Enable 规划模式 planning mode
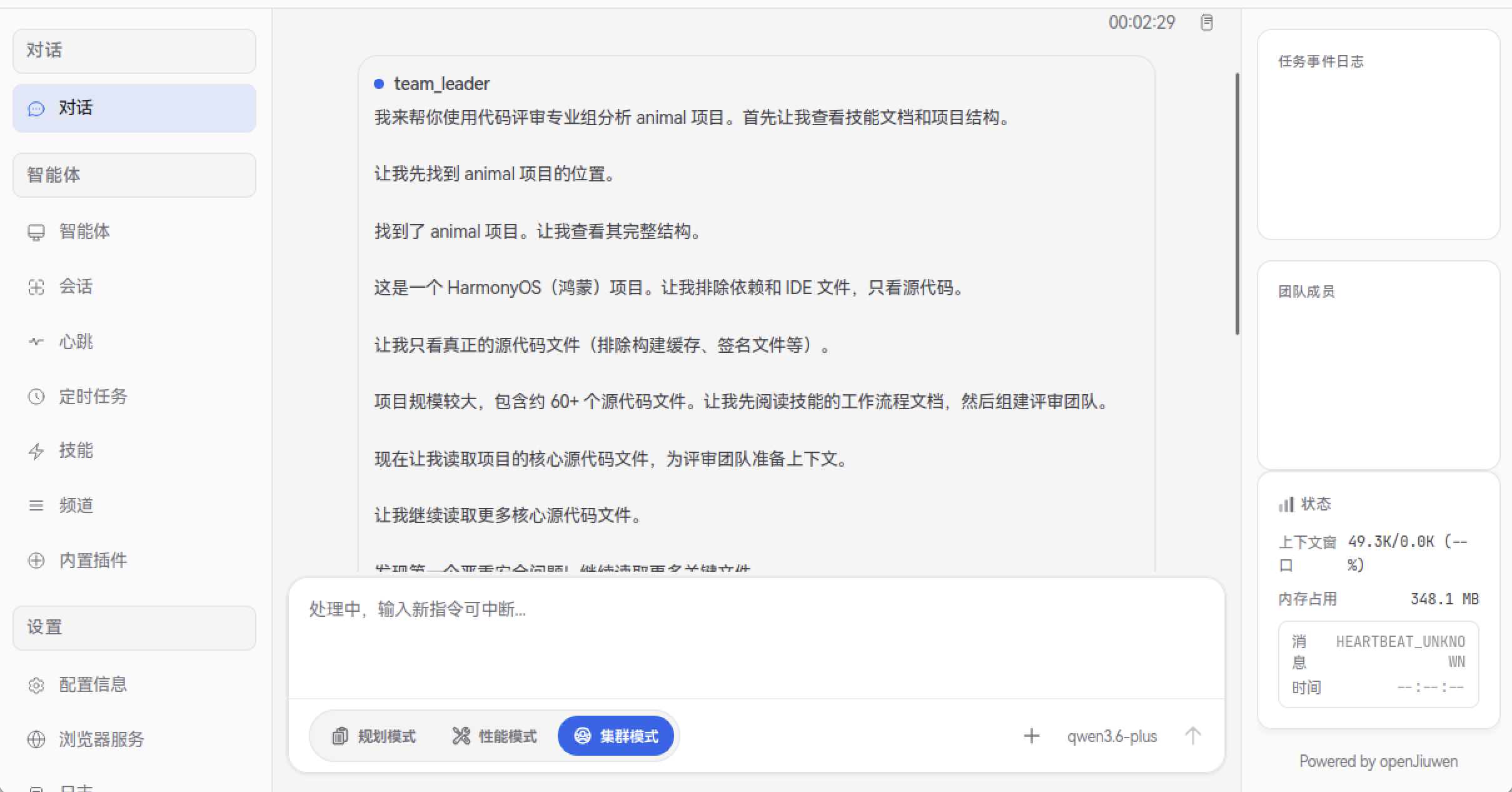The width and height of the screenshot is (1512, 792). click(x=374, y=736)
